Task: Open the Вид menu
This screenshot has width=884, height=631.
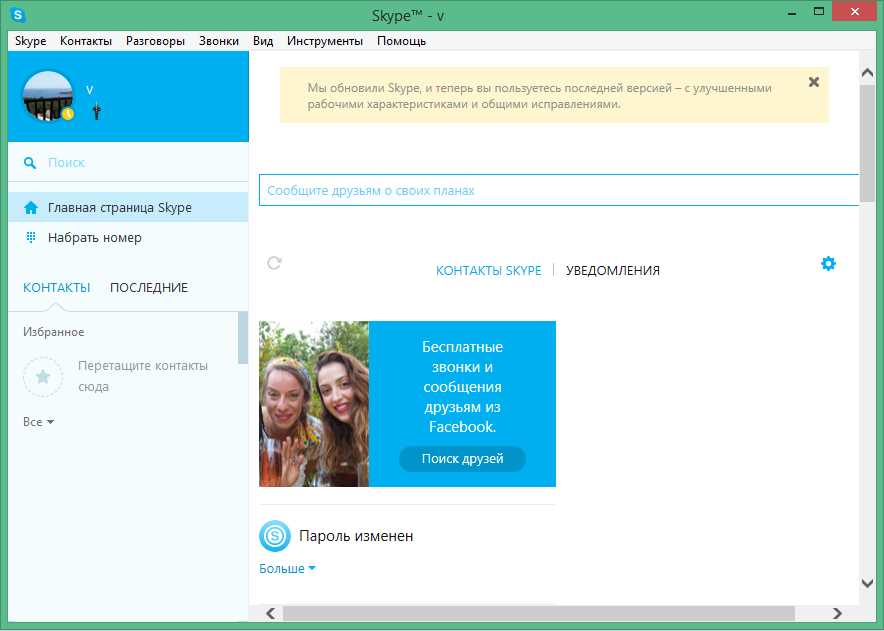Action: (x=263, y=41)
